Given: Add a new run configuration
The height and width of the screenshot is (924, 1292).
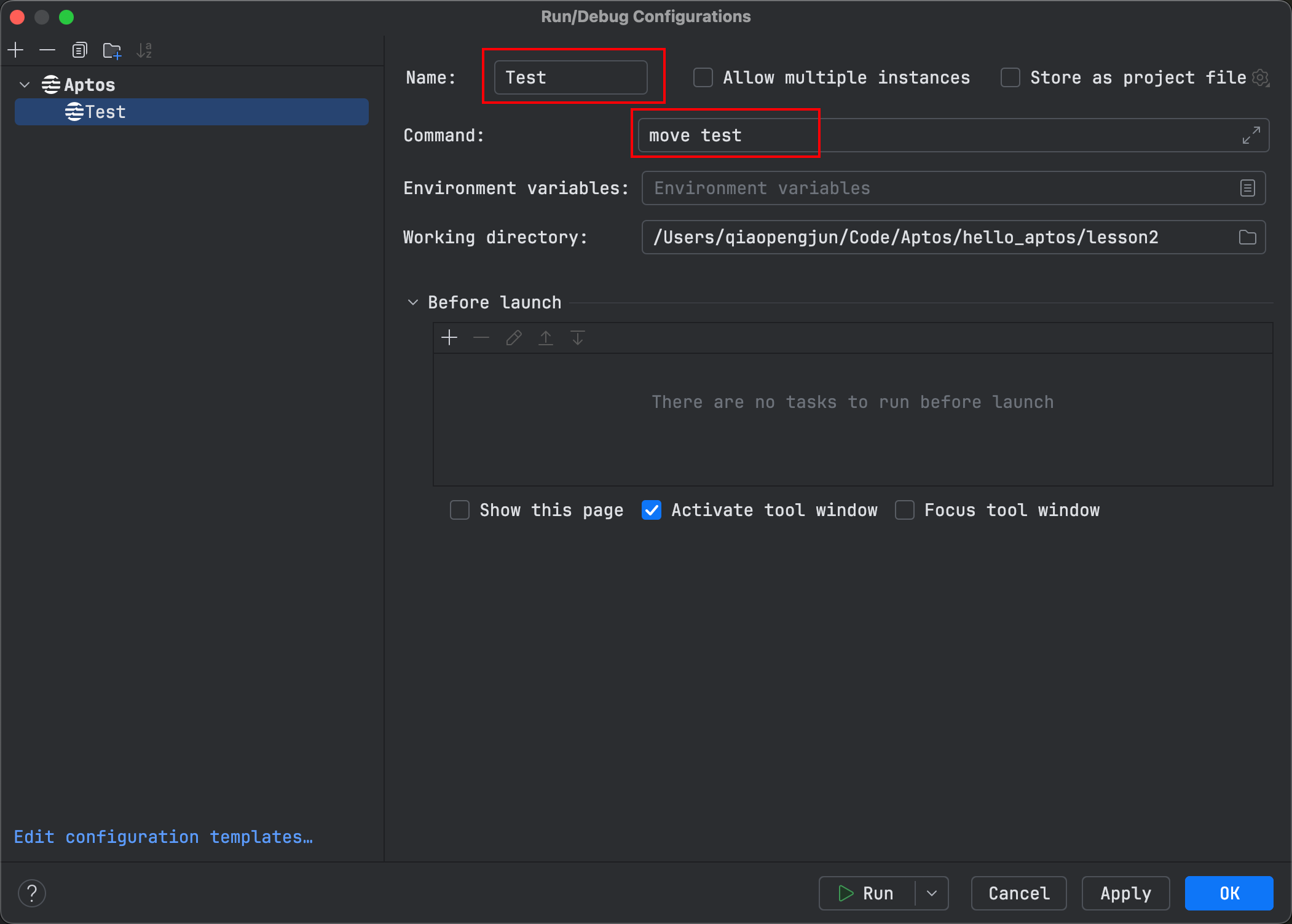Looking at the screenshot, I should [16, 50].
